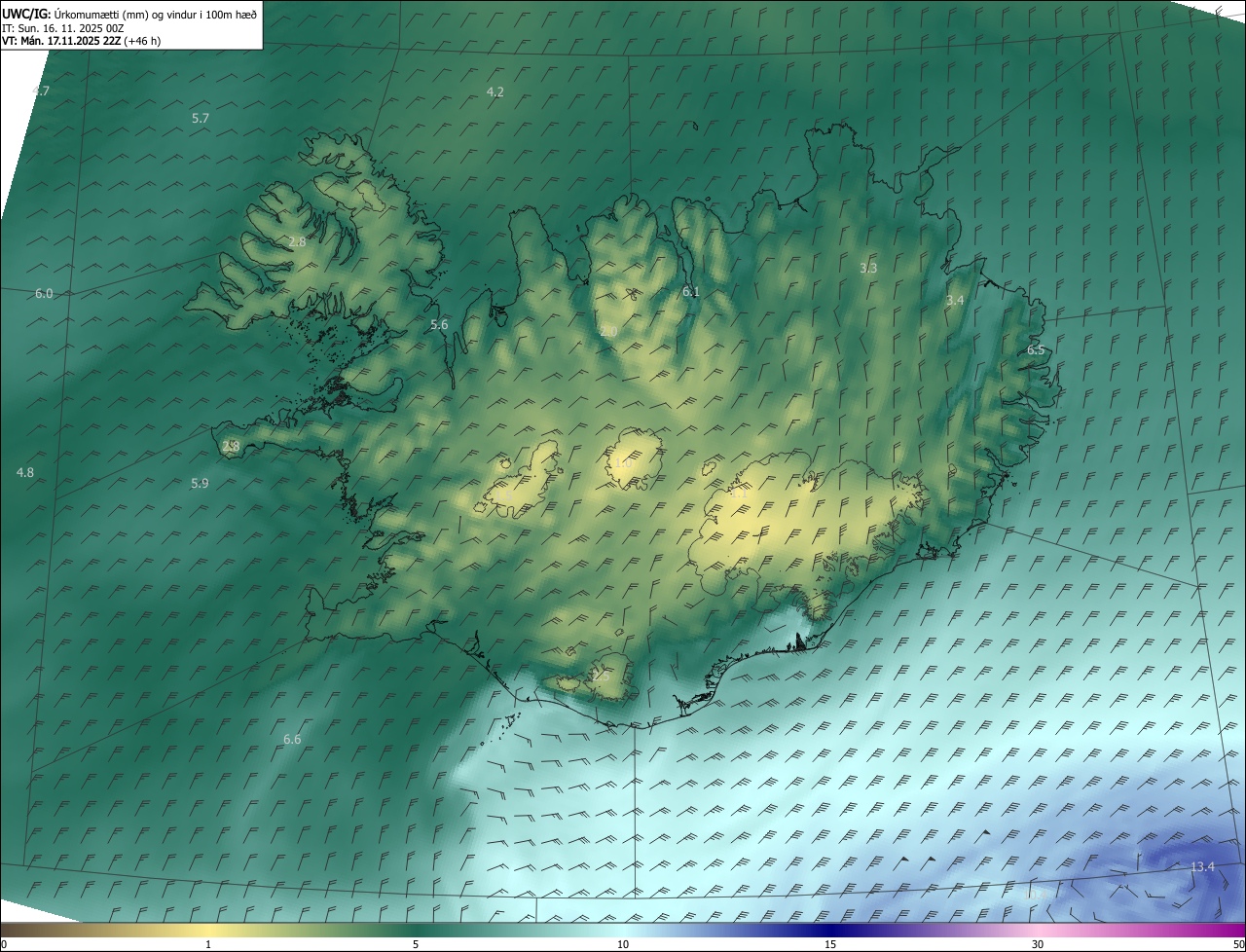Click the "1.1" value on Vatnajökull glacier

click(740, 493)
